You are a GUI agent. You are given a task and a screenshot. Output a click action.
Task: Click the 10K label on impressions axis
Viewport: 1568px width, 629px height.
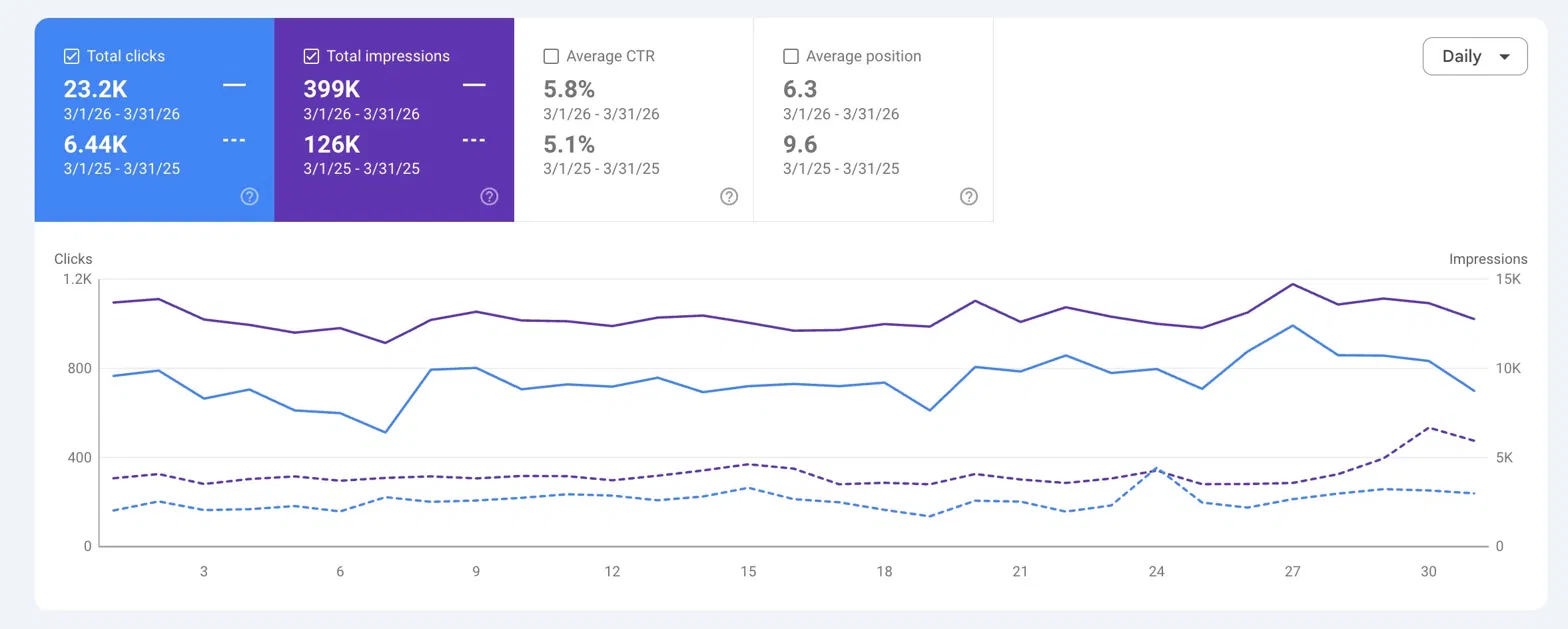coord(1507,369)
